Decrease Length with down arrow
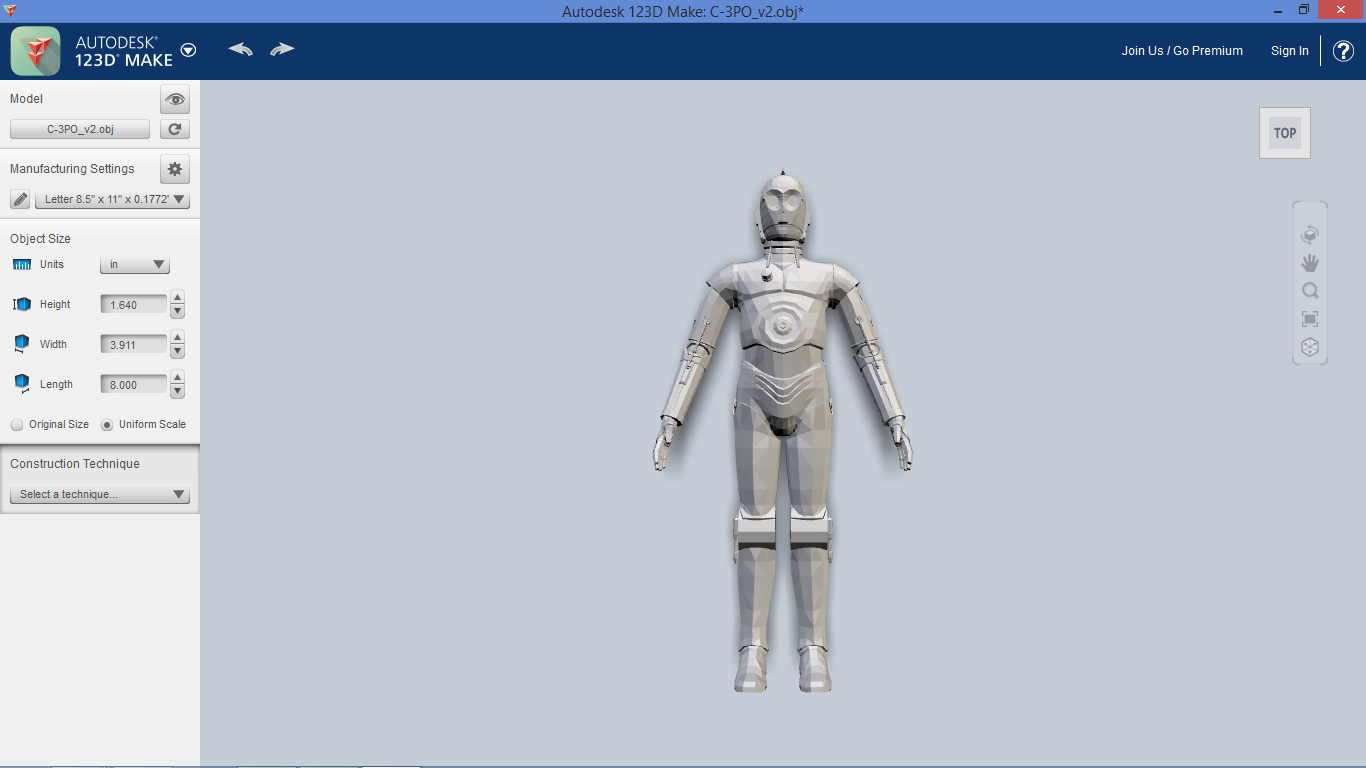1366x768 pixels. click(178, 391)
